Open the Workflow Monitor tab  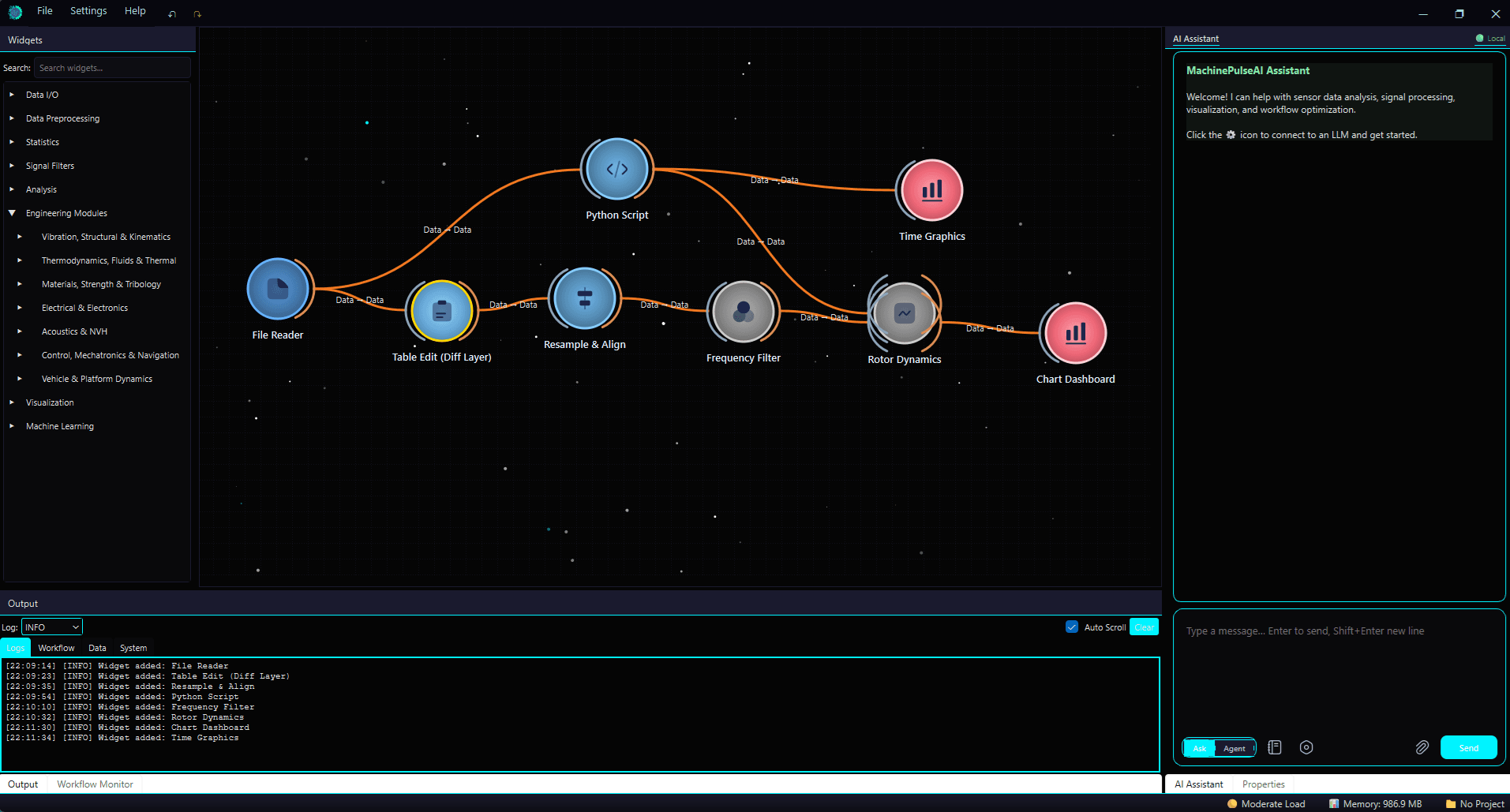click(x=95, y=784)
